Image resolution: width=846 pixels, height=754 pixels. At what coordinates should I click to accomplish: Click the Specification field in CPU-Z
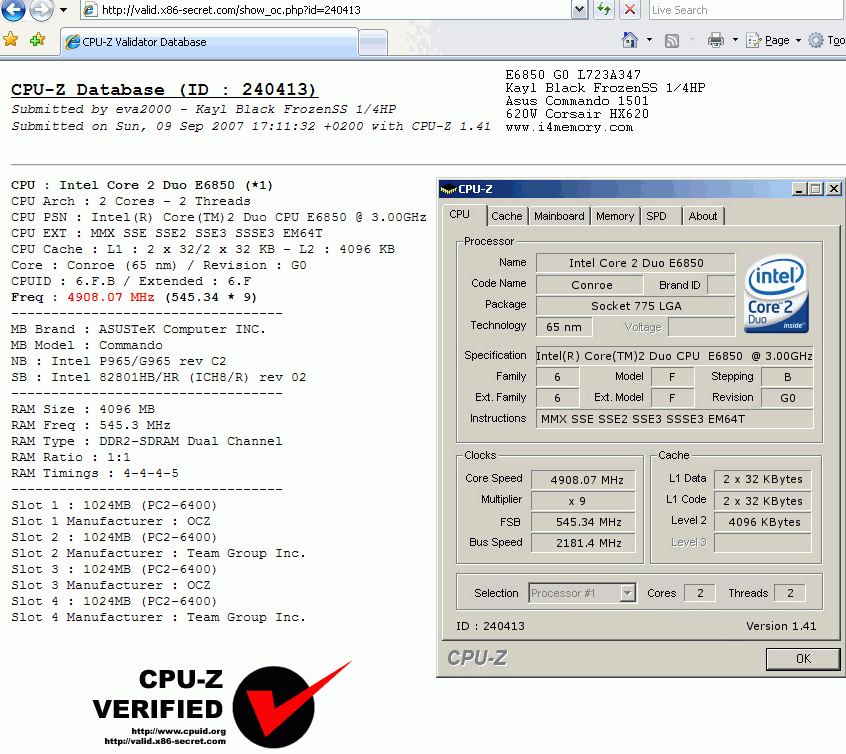674,356
